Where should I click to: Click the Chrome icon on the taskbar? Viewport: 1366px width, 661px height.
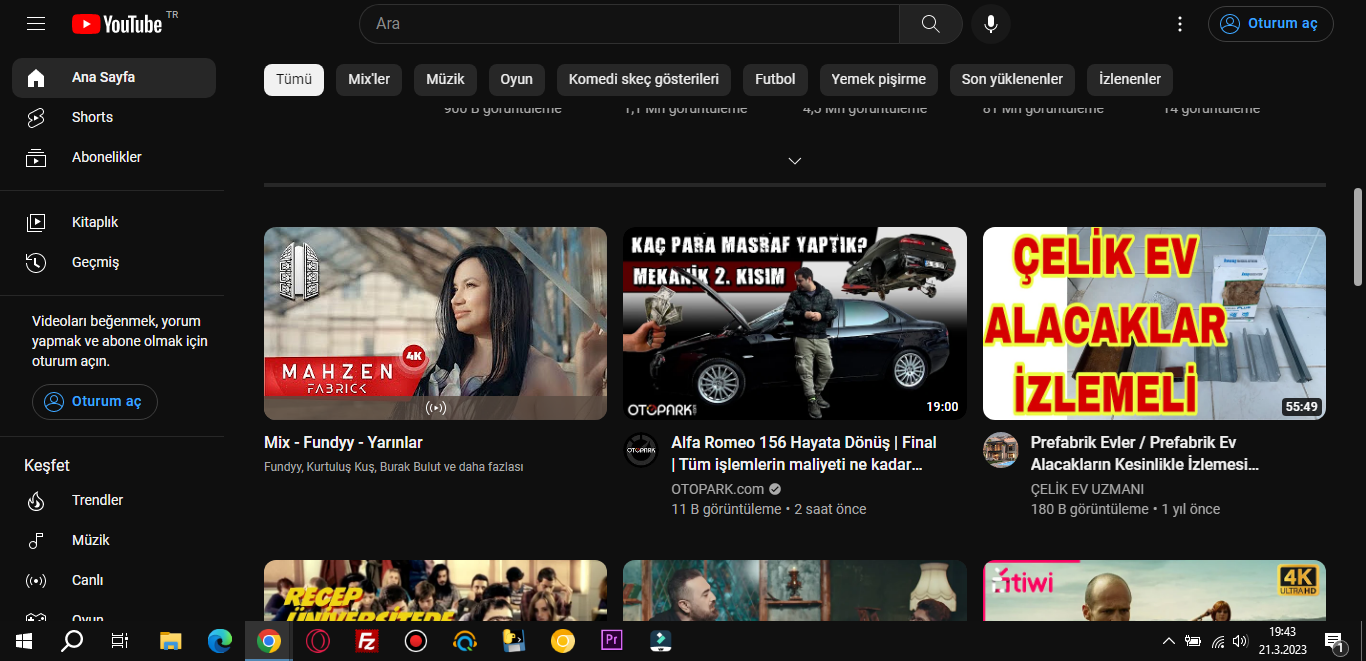click(x=269, y=641)
